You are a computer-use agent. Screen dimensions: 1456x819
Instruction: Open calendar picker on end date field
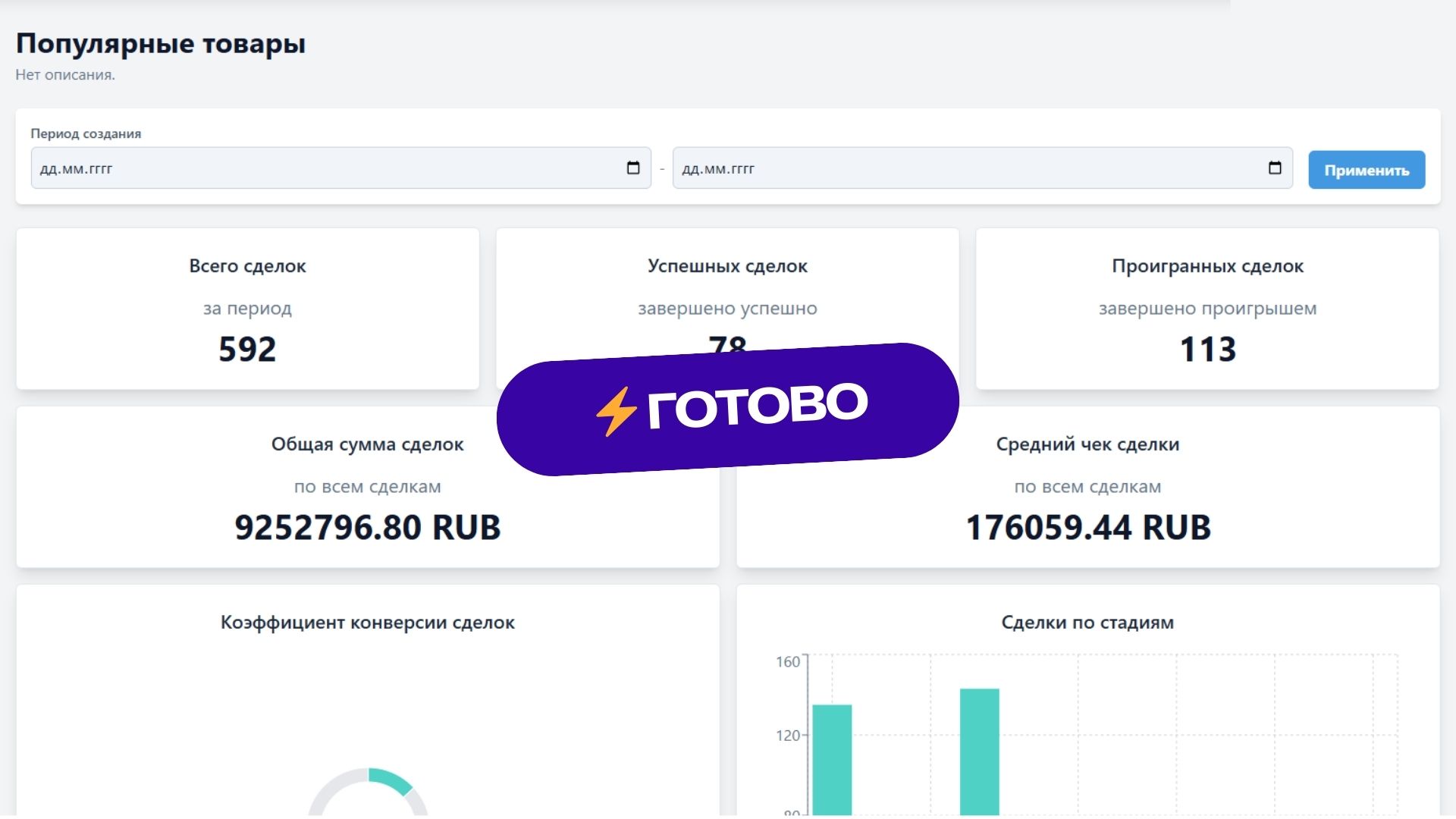tap(1275, 168)
